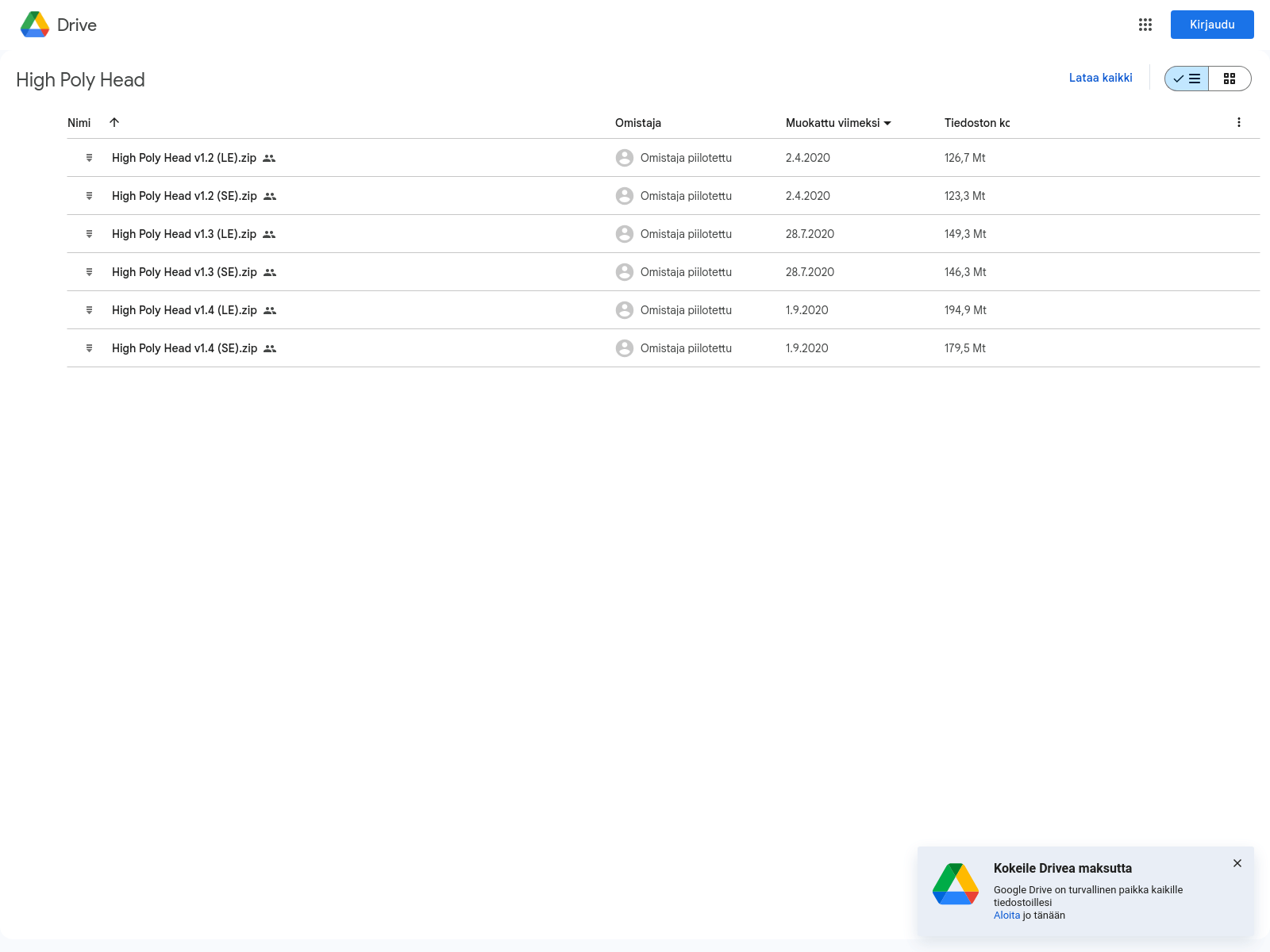This screenshot has height=952, width=1270.
Task: Click the 123,3 Mt file size cell
Action: point(964,196)
